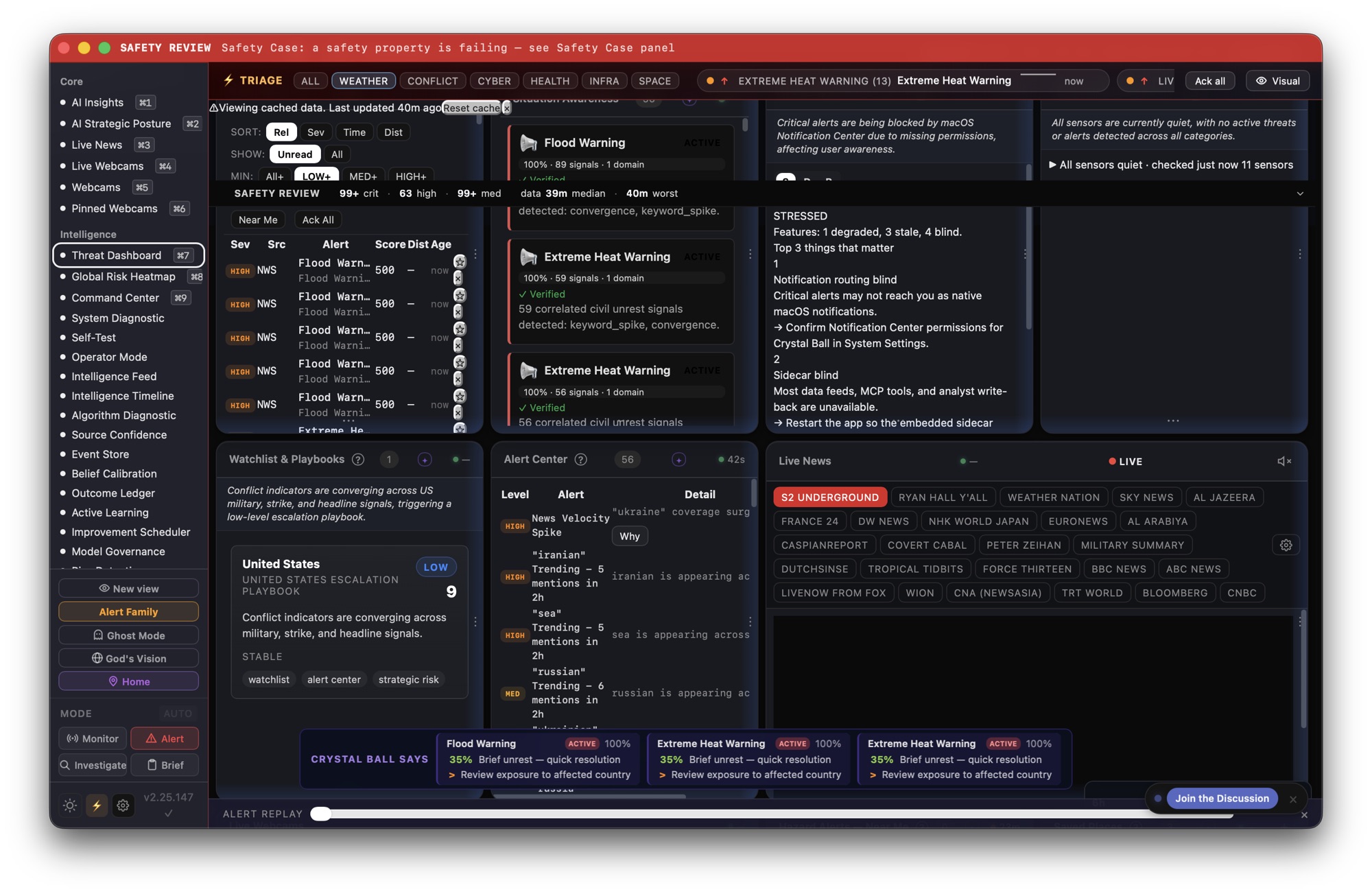Select the CYBER triage filter tab
1372x894 pixels.
coord(494,81)
